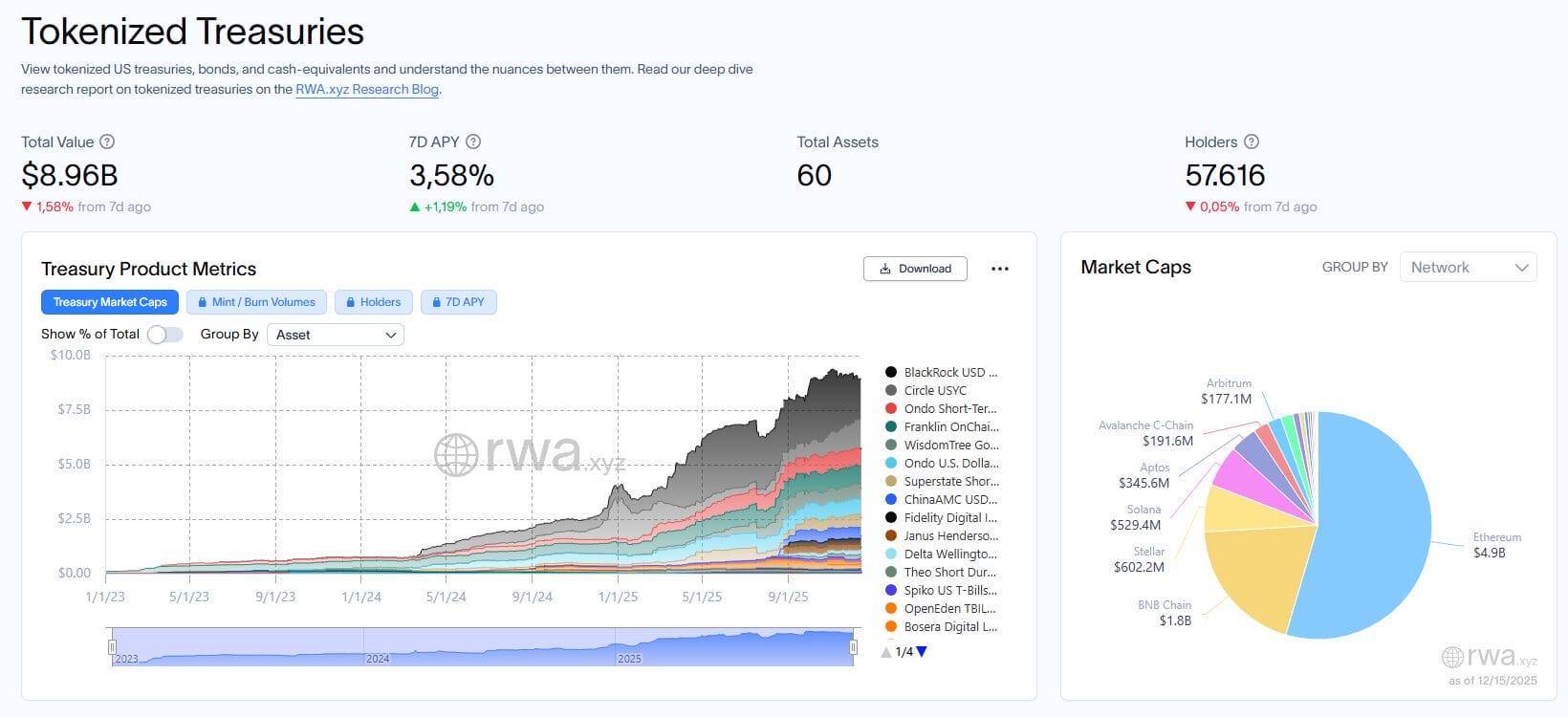Click the left range handle on timeline

click(x=112, y=647)
